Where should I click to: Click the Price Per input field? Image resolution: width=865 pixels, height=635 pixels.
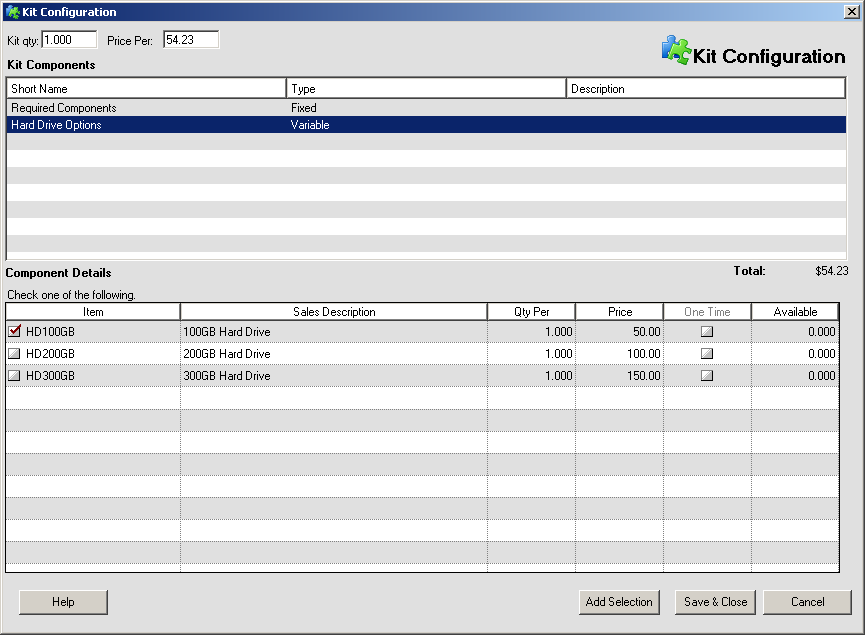click(190, 40)
